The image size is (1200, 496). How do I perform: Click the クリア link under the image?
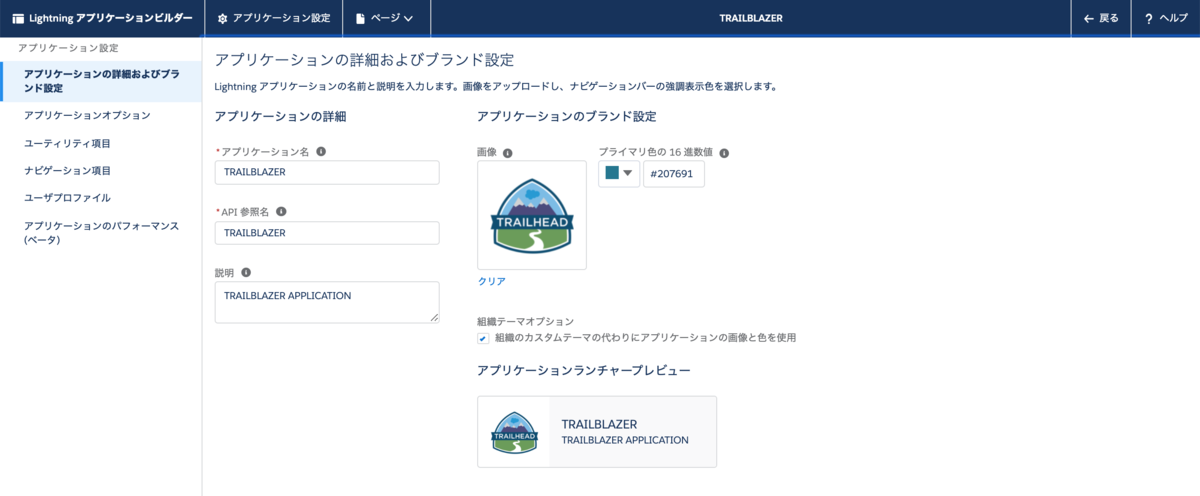491,281
